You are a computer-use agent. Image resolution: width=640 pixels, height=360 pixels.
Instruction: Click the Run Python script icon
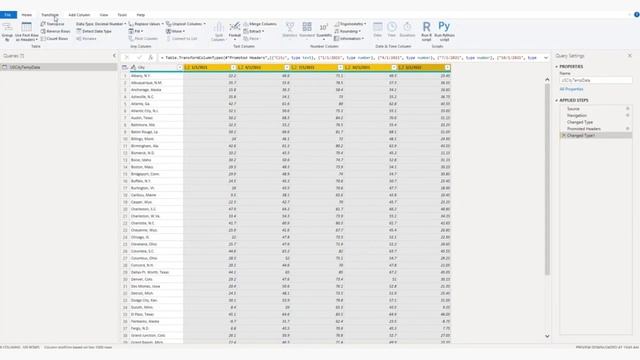click(444, 27)
